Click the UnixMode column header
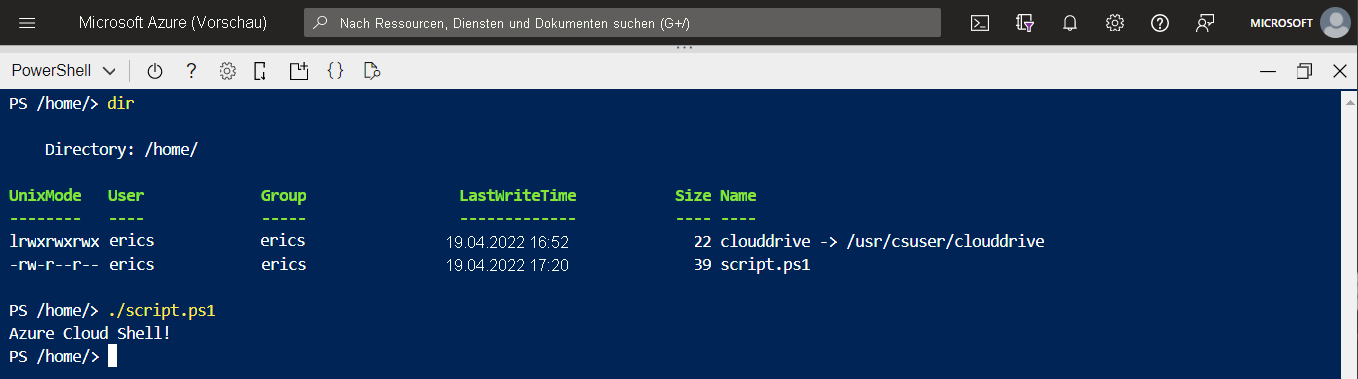This screenshot has height=379, width=1358. pyautogui.click(x=45, y=196)
